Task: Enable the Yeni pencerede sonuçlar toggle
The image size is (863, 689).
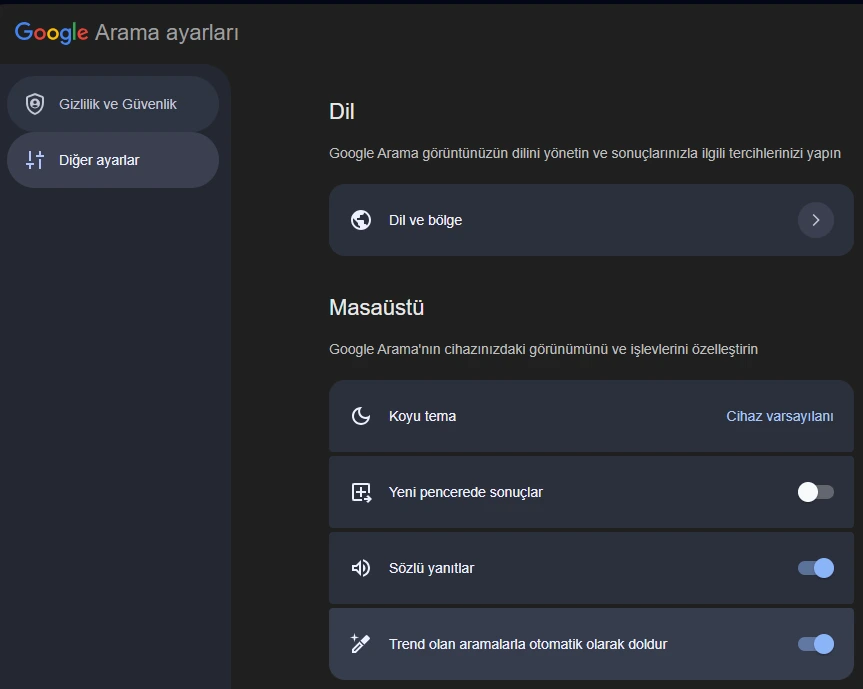Action: pyautogui.click(x=815, y=492)
